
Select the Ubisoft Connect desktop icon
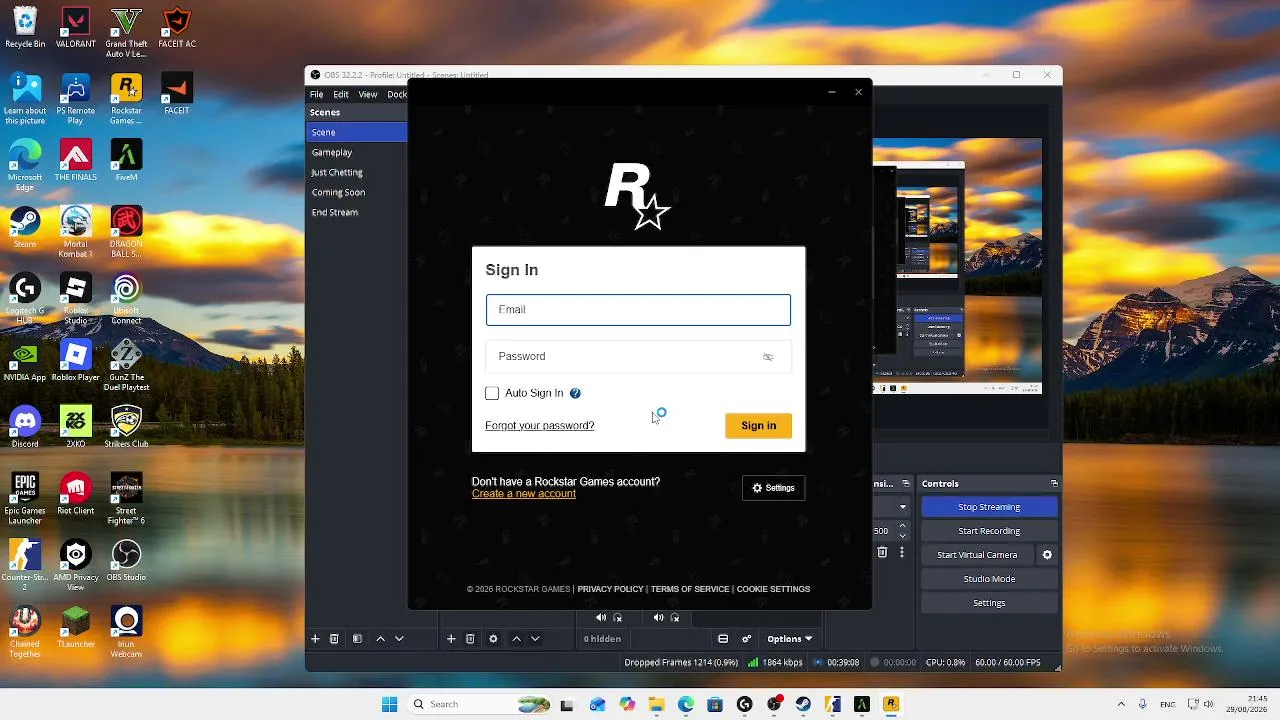click(x=126, y=299)
